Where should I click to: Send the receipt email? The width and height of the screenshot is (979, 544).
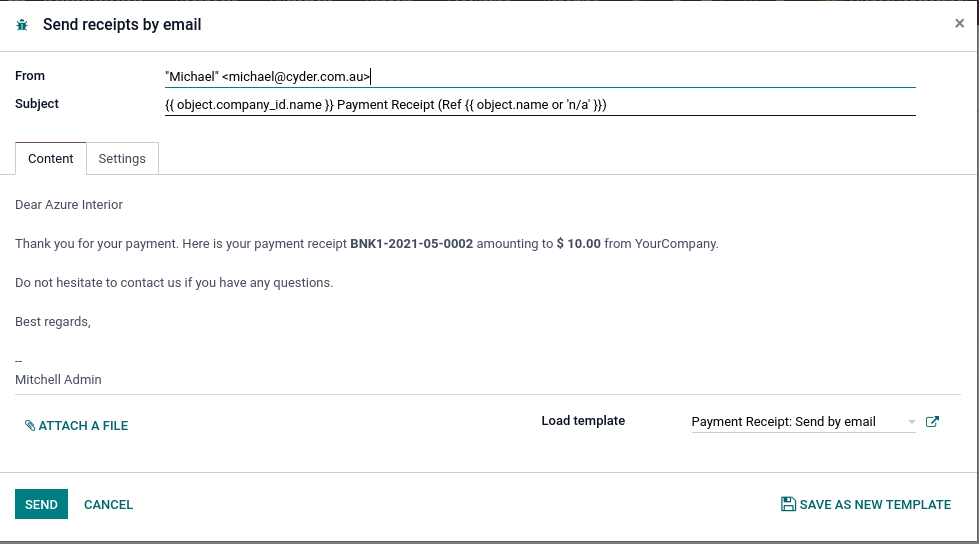tap(41, 504)
